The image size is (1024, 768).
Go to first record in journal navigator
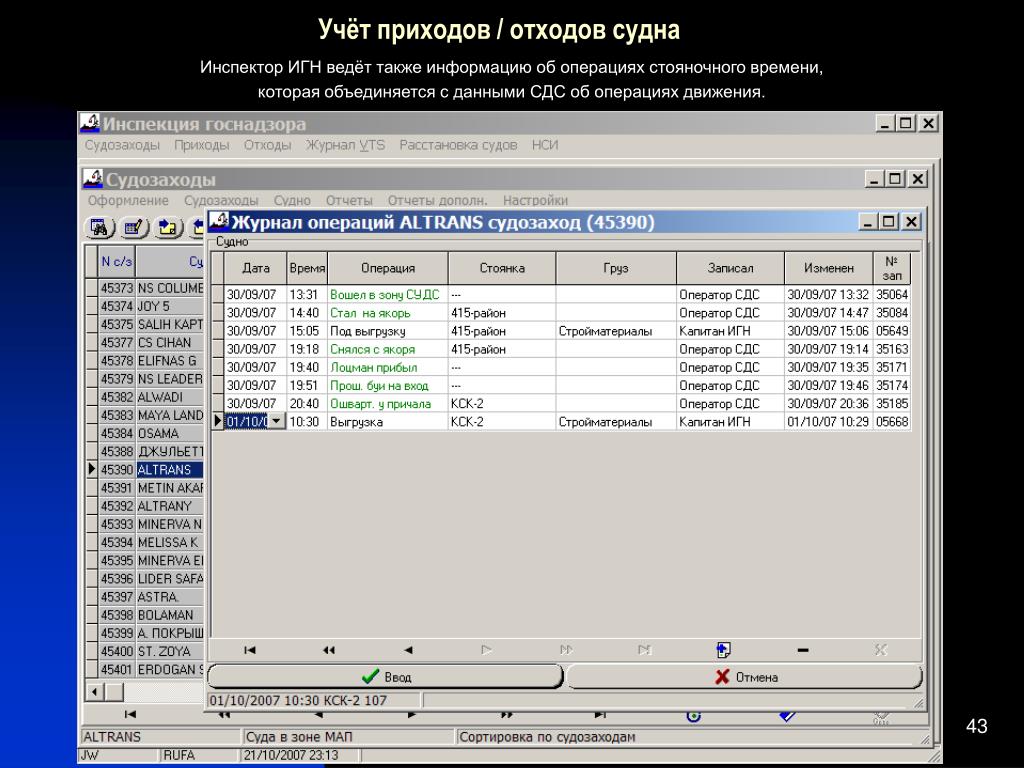coord(249,650)
